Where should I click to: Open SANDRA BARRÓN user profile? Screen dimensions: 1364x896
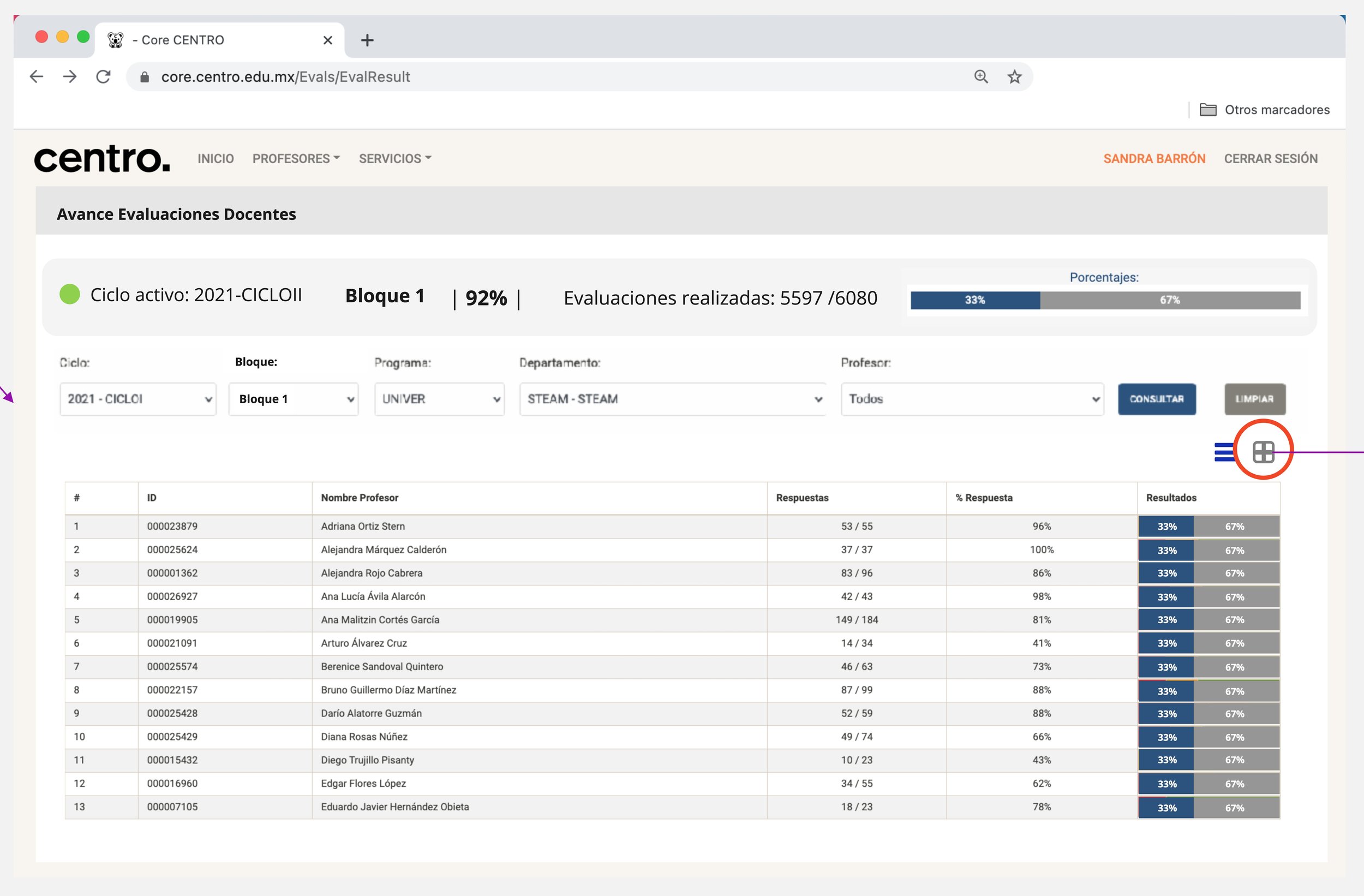[1154, 159]
